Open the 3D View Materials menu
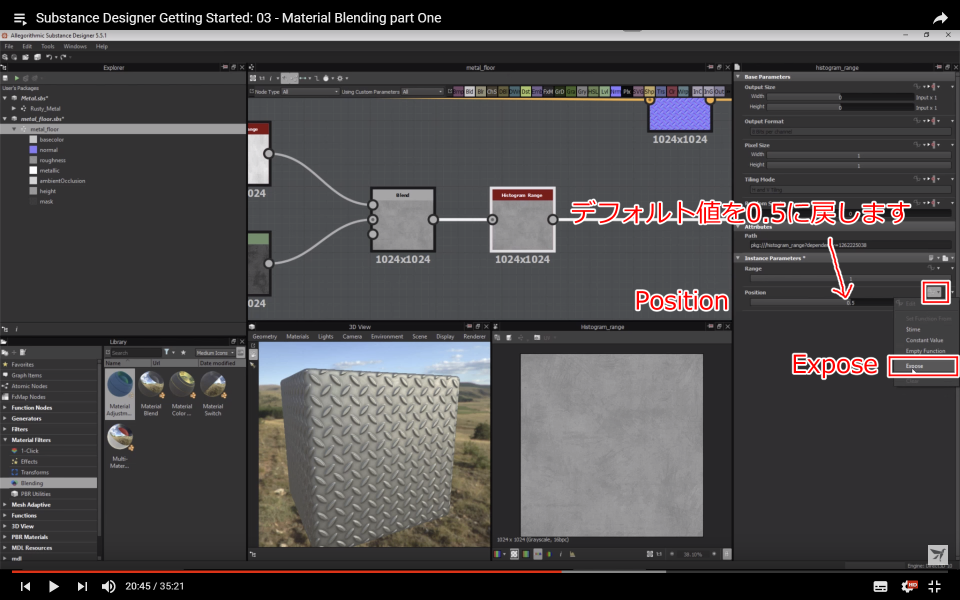Viewport: 960px width, 600px height. pos(298,337)
